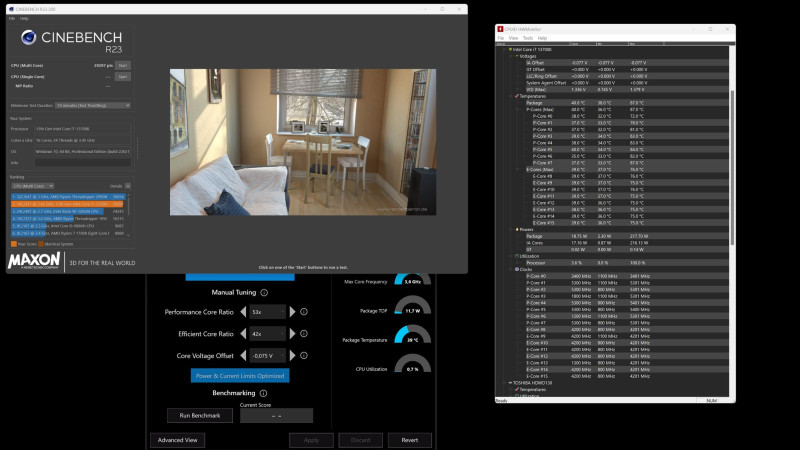
Task: Collapse the Voltages node in HWMonitor
Action: (511, 56)
